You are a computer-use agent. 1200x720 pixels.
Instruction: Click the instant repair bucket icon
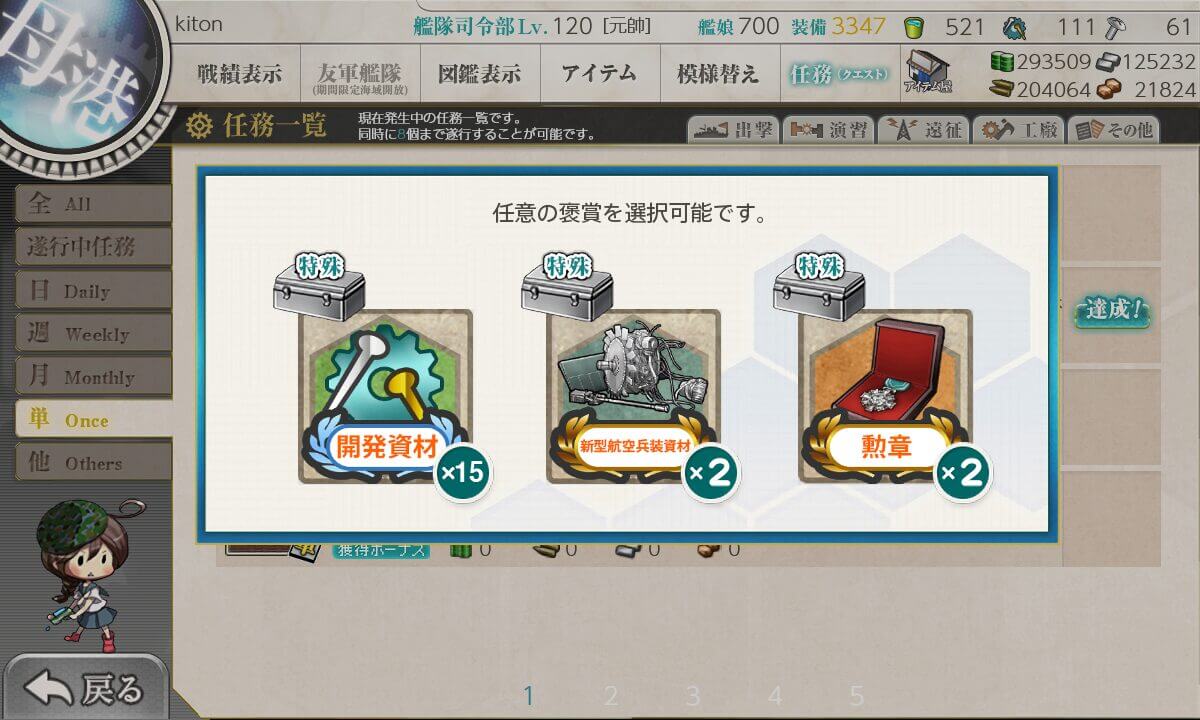coord(913,27)
